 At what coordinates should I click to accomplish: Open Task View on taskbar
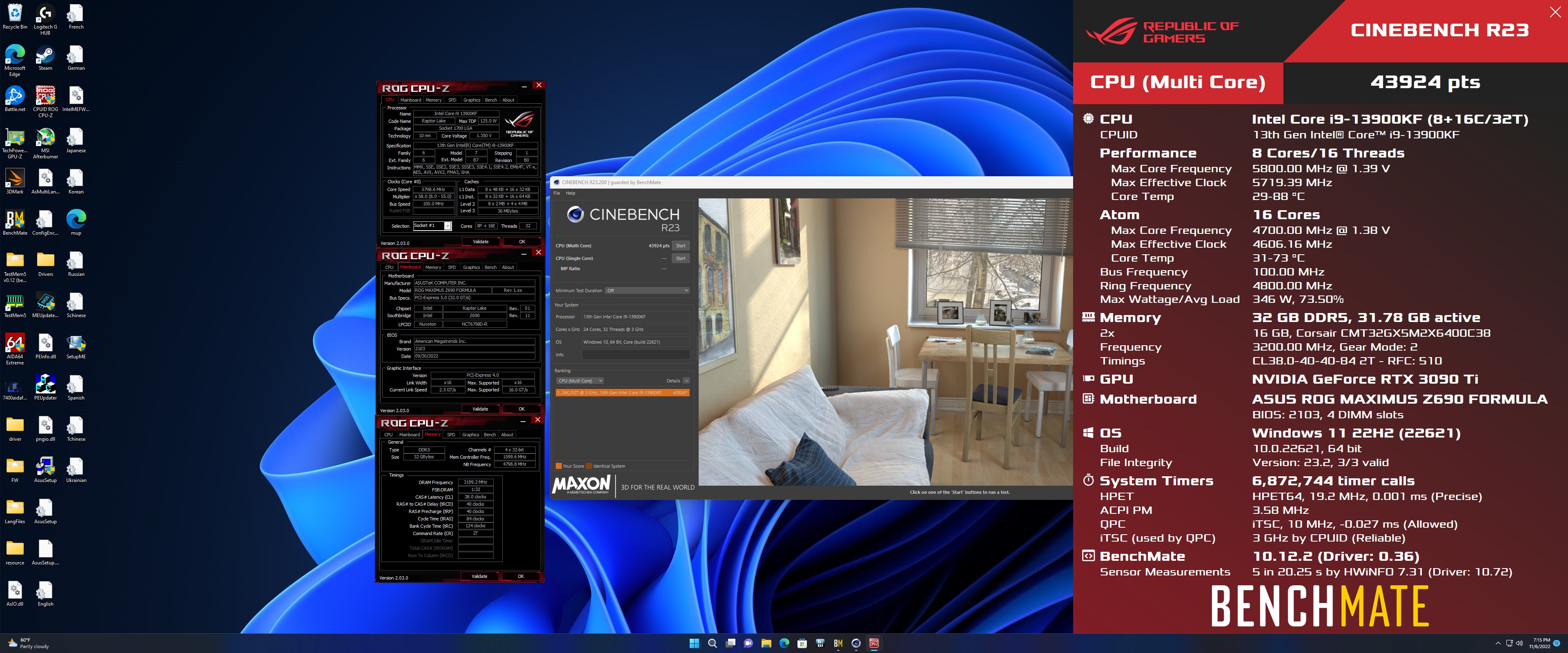pos(731,643)
